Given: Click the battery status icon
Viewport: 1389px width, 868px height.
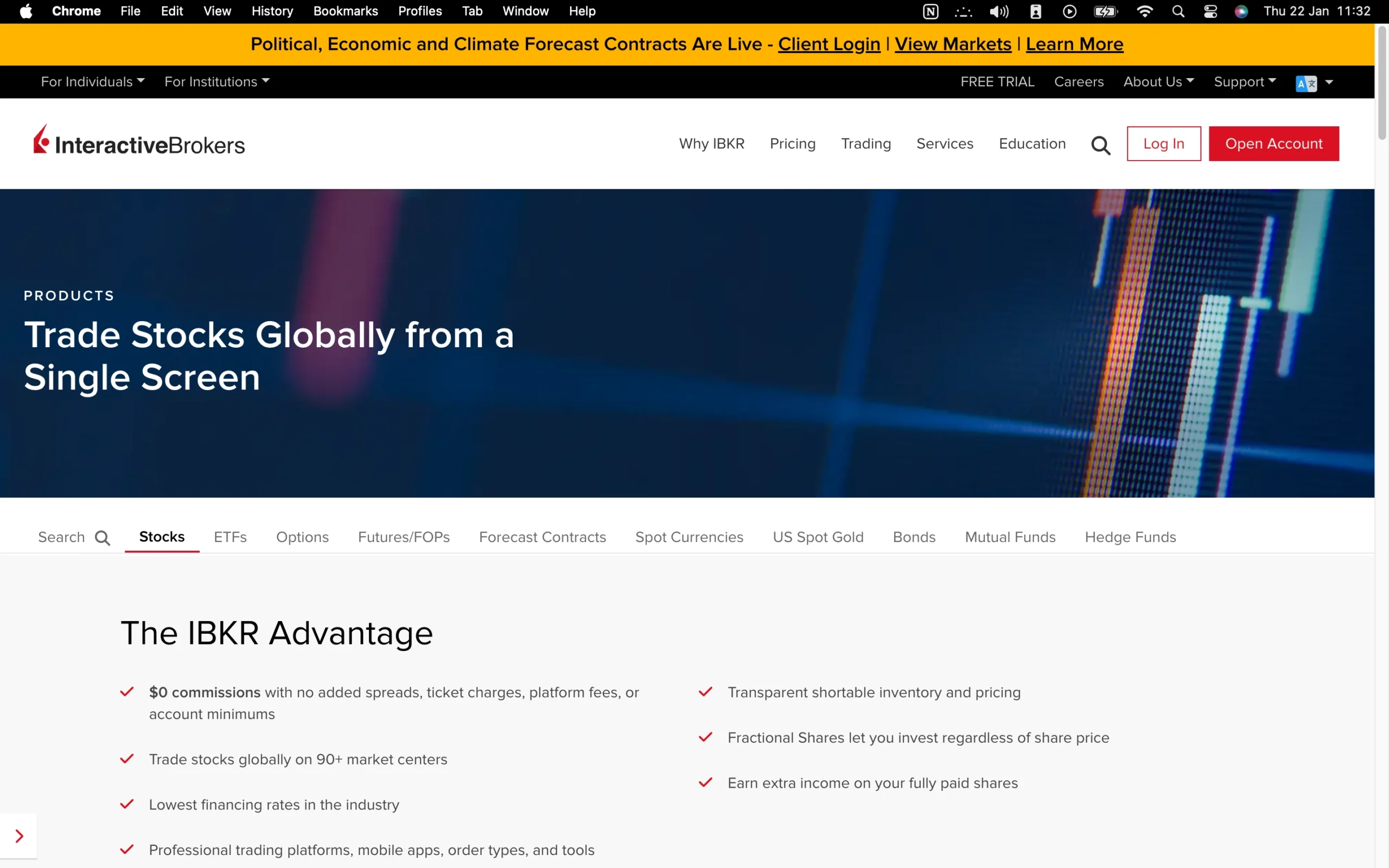Looking at the screenshot, I should pyautogui.click(x=1105, y=11).
